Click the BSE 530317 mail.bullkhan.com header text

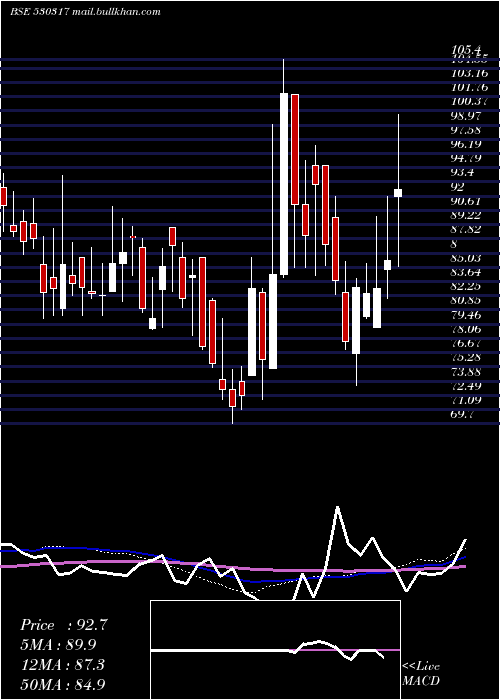[x=85, y=12]
